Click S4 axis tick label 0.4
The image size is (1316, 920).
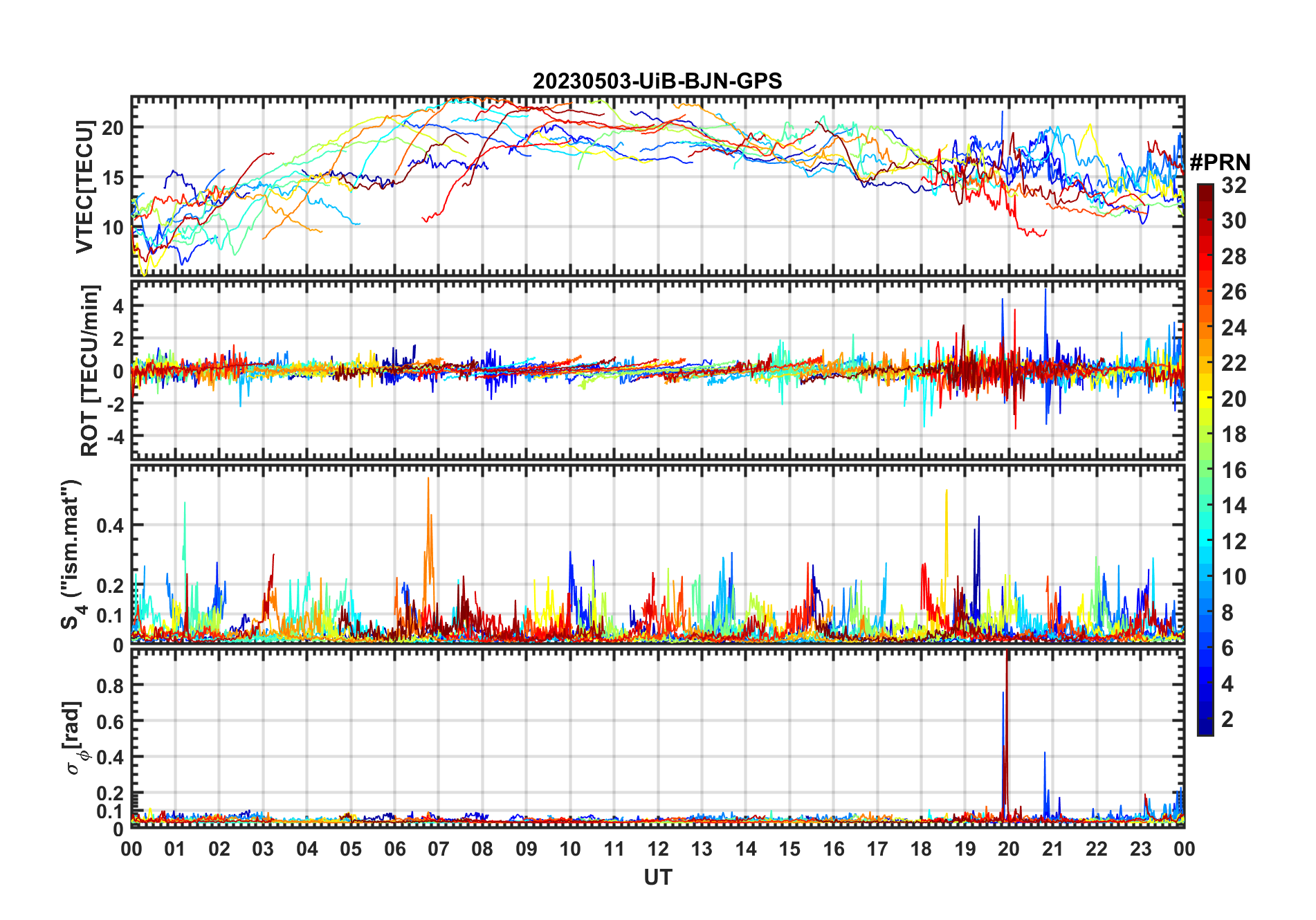[x=111, y=526]
